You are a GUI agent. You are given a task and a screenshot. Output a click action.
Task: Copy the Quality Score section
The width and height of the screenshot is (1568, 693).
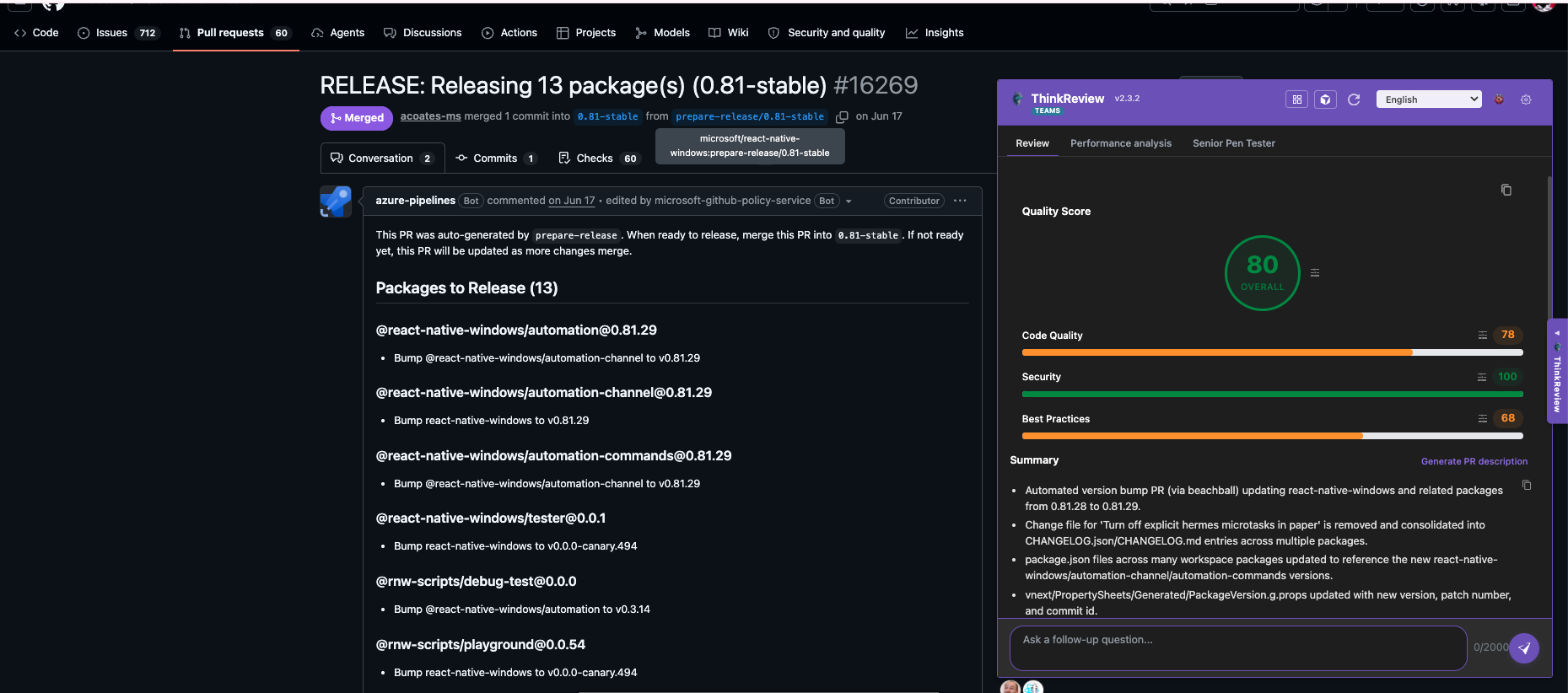coord(1506,190)
